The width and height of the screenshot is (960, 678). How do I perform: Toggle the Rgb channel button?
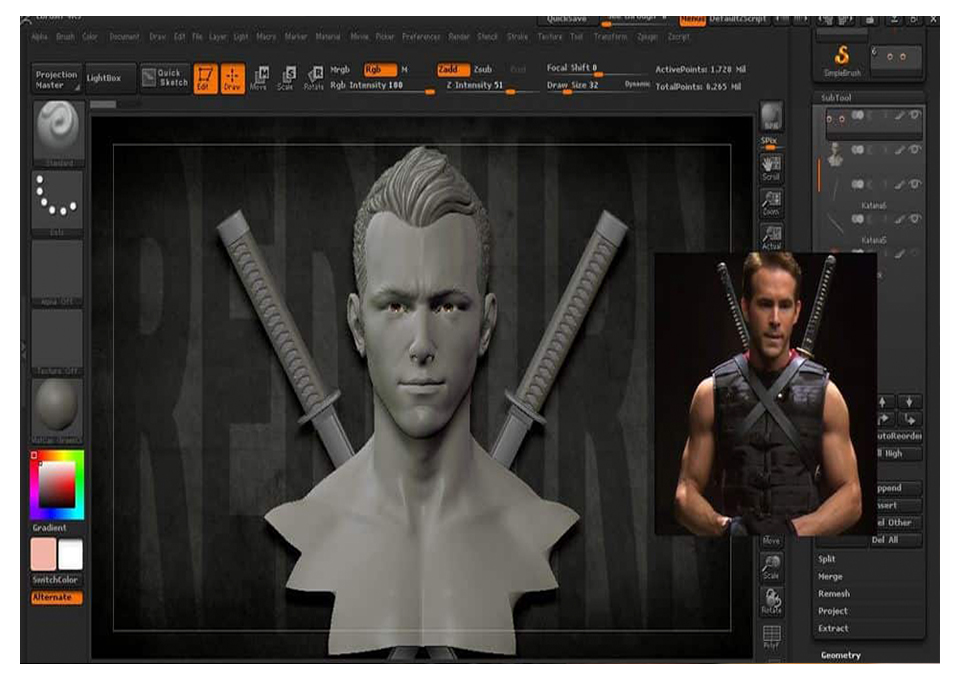point(380,69)
